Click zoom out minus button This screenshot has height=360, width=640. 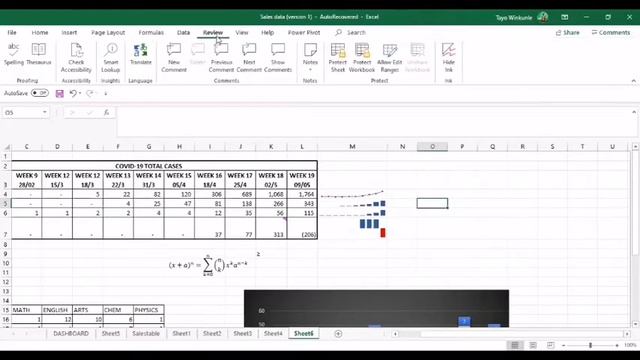tap(563, 345)
